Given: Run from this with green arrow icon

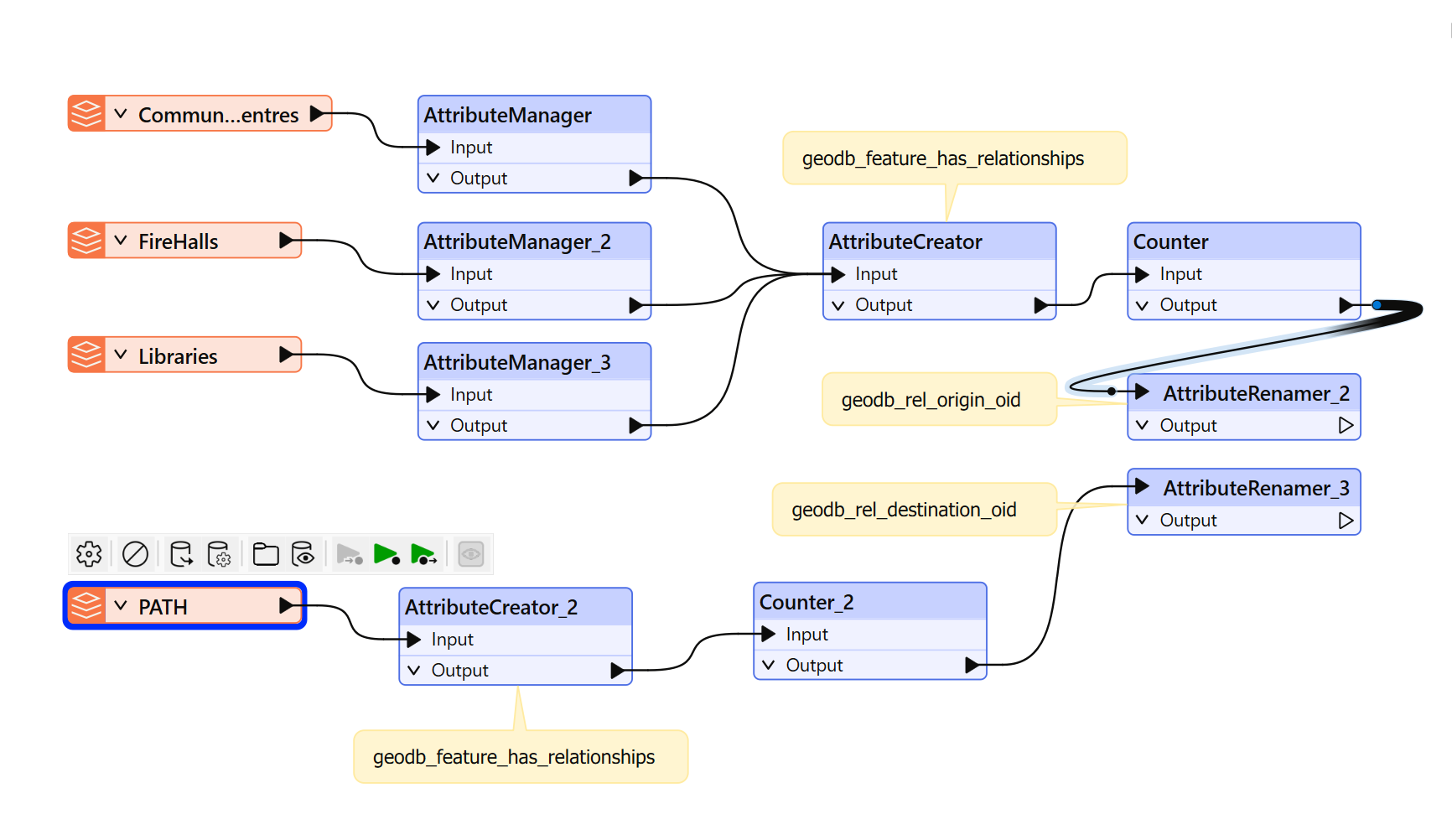Looking at the screenshot, I should [x=423, y=554].
